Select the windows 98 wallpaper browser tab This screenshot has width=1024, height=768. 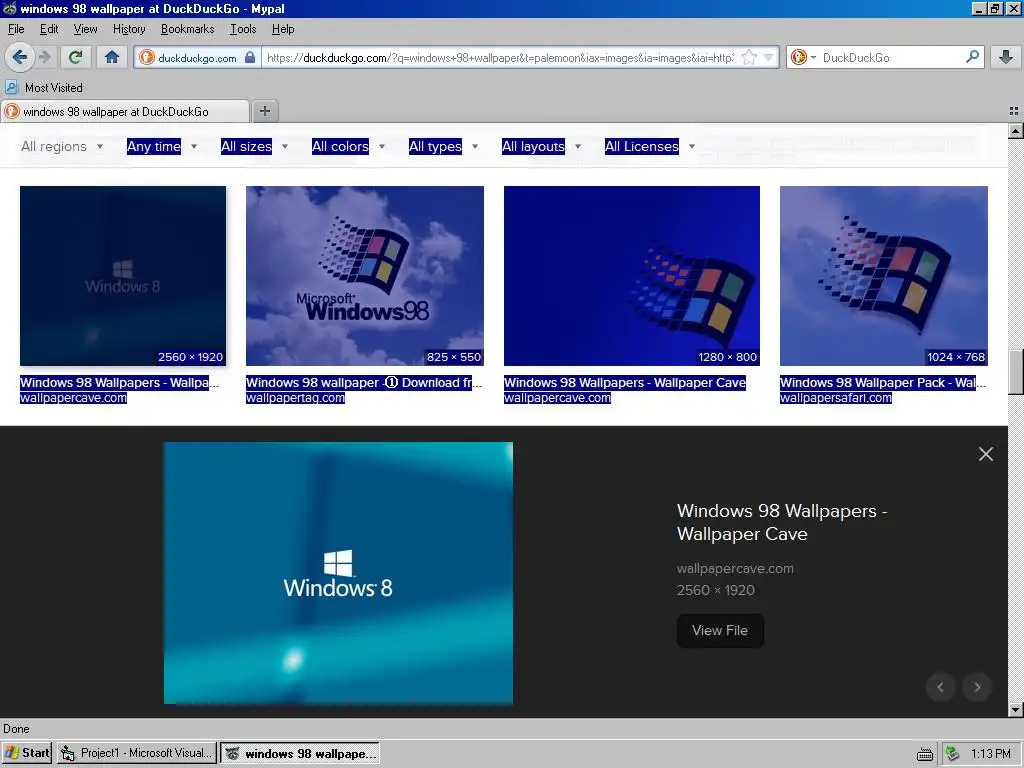(125, 112)
